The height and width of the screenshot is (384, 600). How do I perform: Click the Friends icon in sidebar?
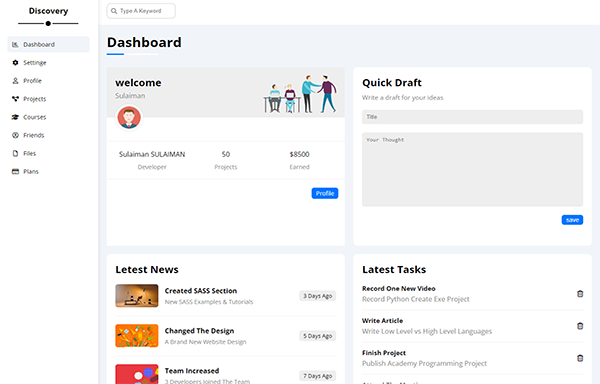15,135
